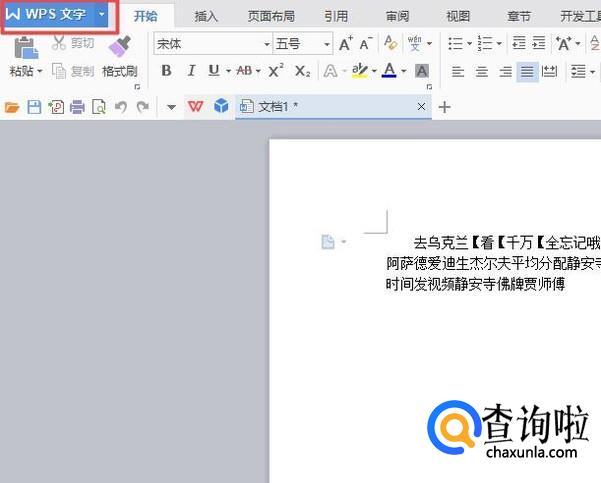601x483 pixels.
Task: Open the clipboard group dialog launcher
Action: (x=137, y=87)
